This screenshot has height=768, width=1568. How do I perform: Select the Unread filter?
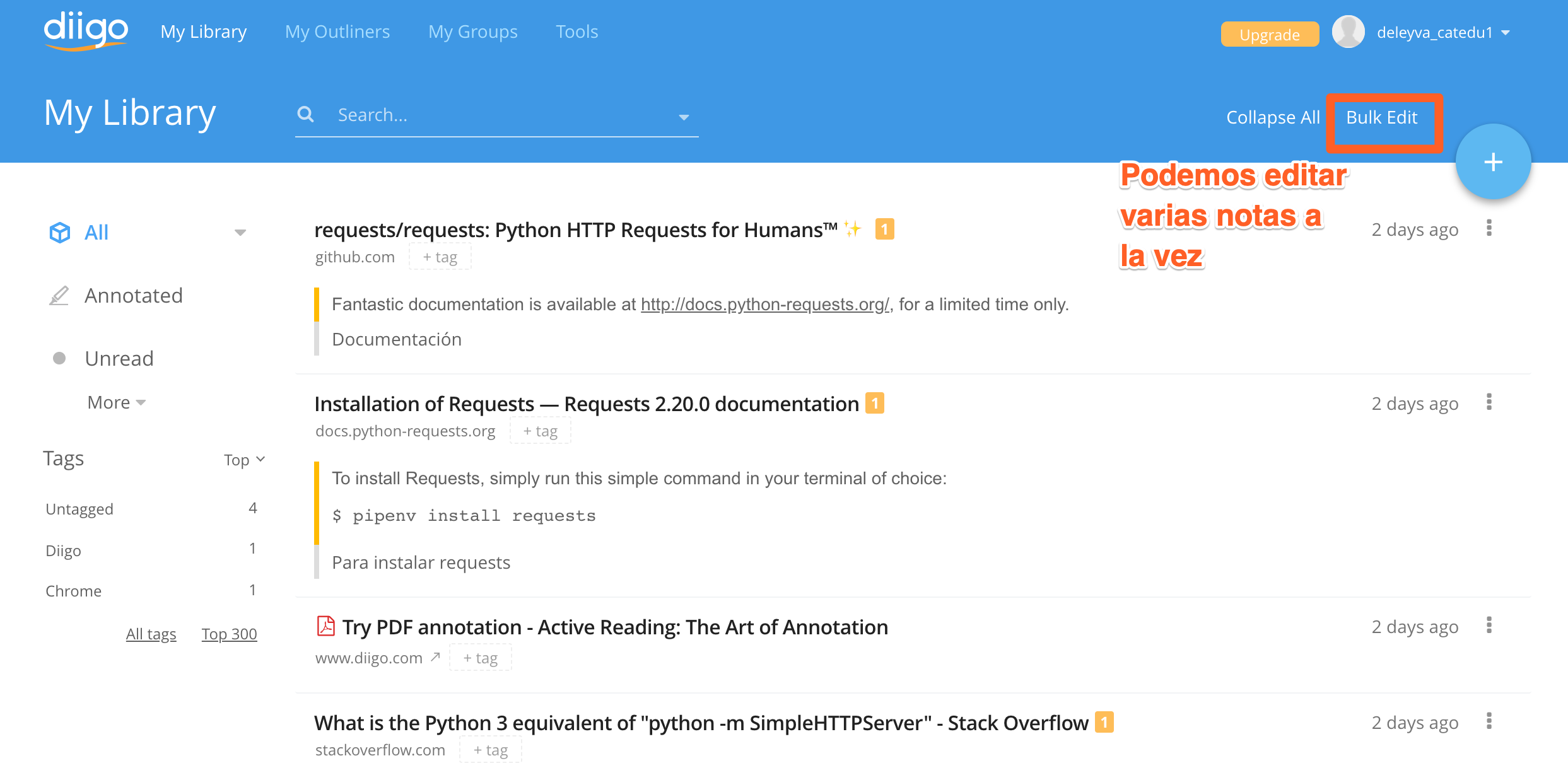tap(119, 358)
